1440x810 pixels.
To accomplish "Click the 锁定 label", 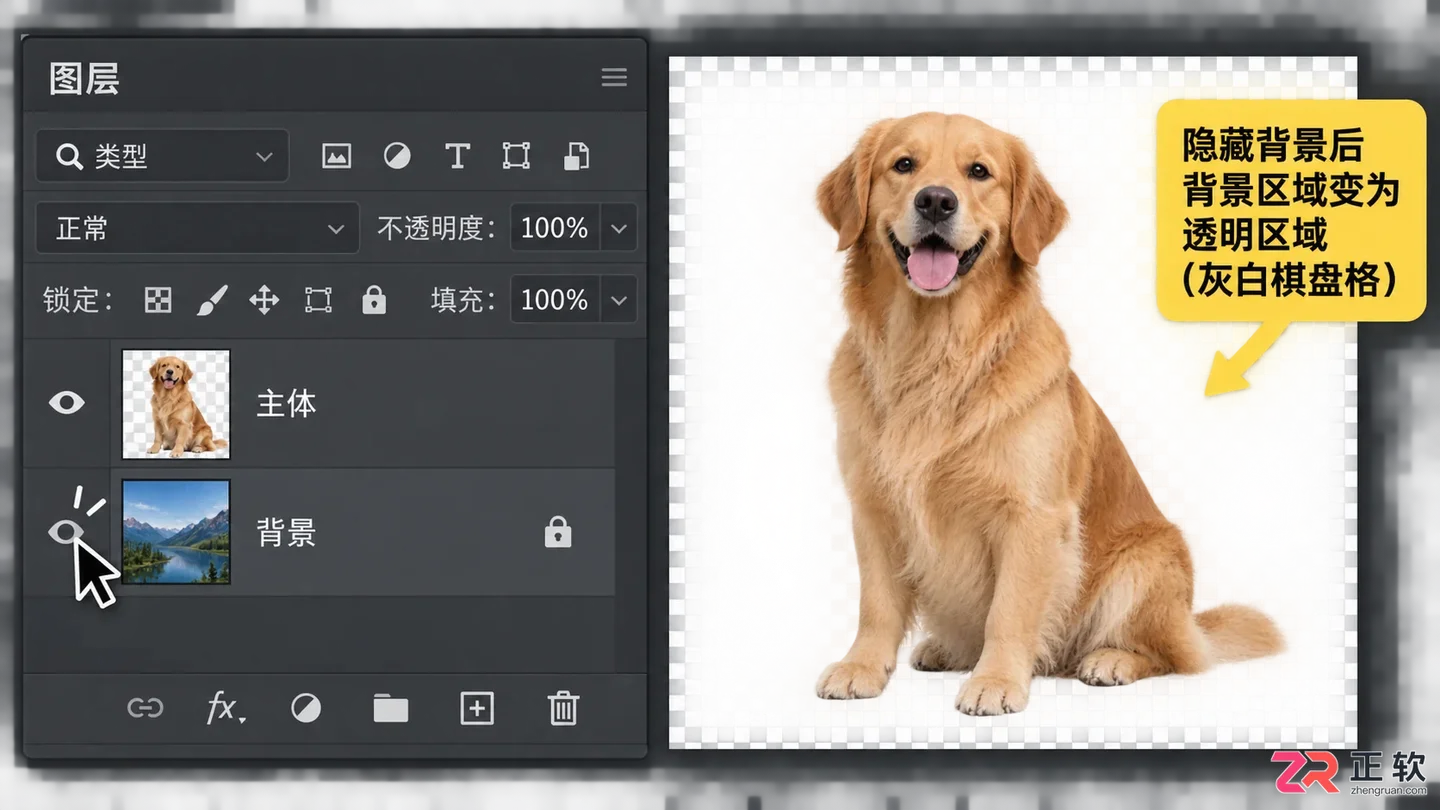I will (78, 300).
